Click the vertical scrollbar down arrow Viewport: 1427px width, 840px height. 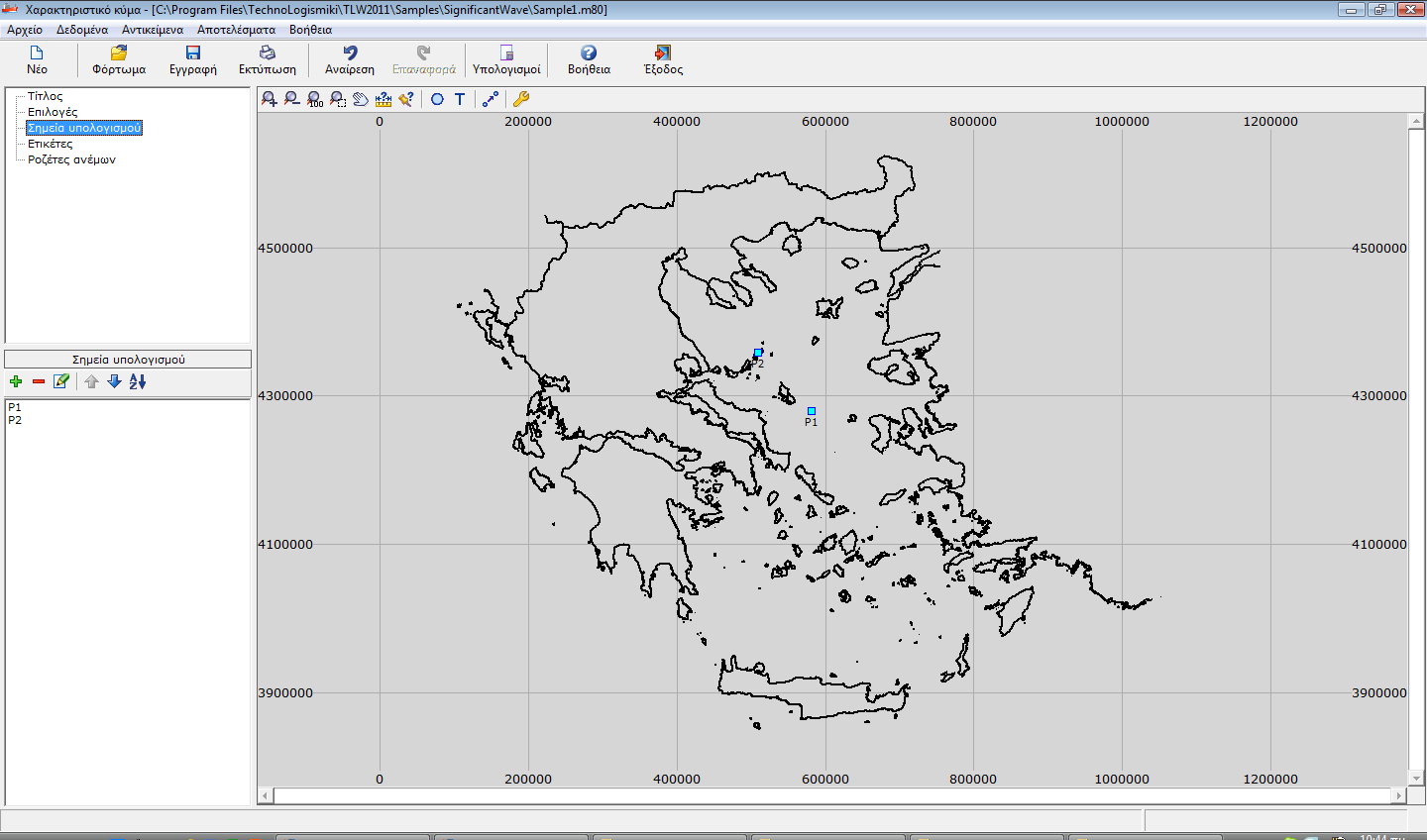[x=1416, y=779]
